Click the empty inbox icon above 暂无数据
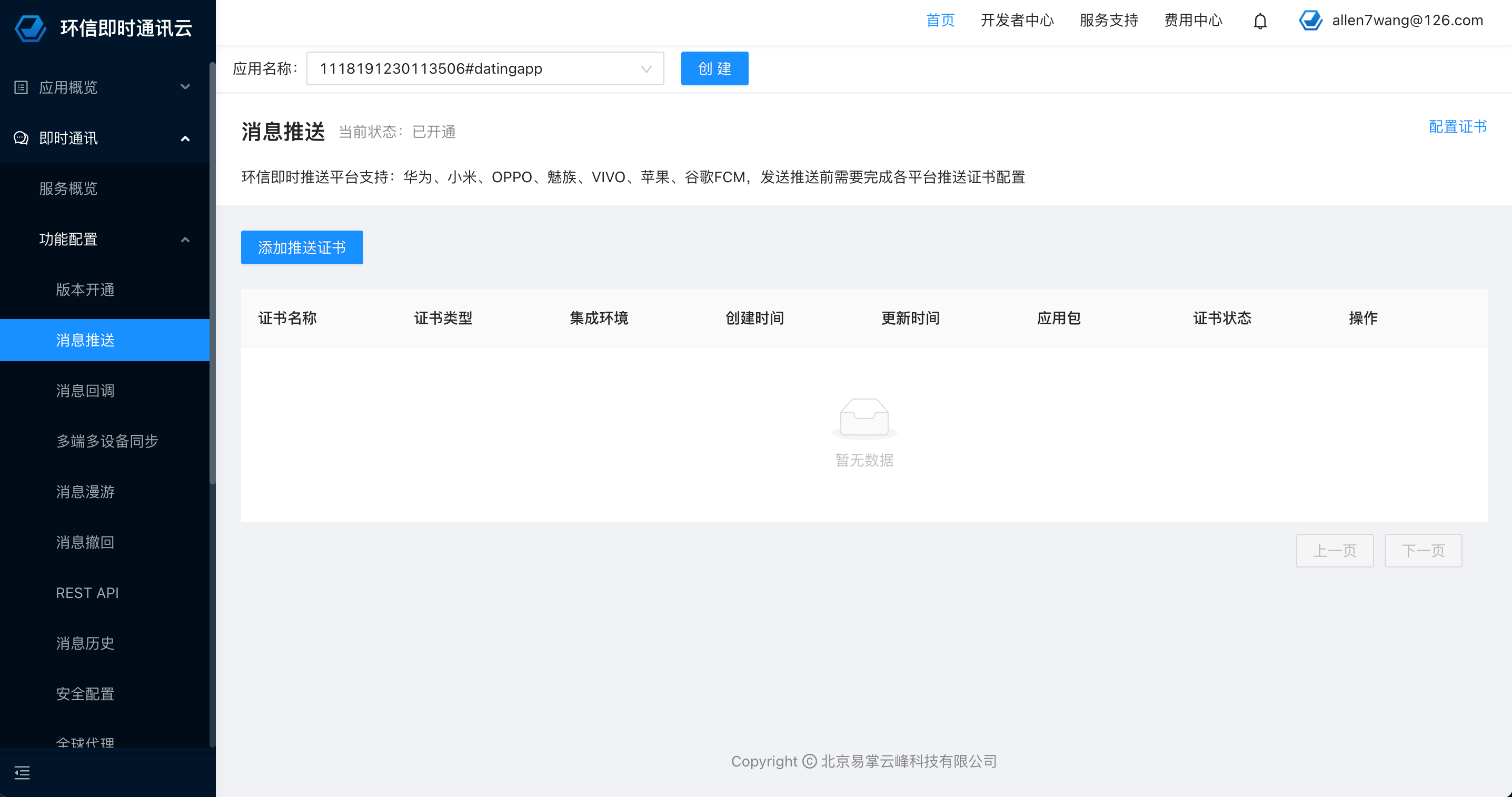 tap(864, 419)
